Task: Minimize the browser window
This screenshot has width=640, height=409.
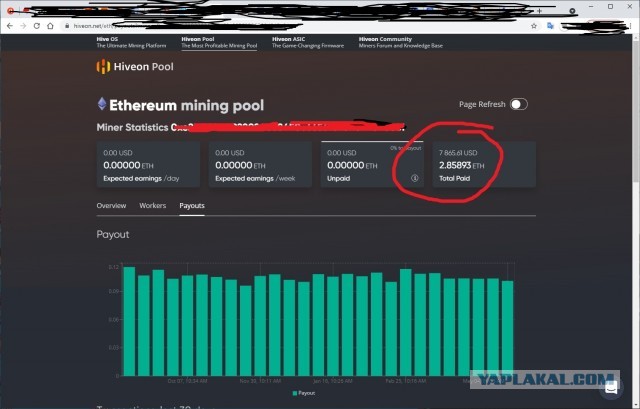Action: (591, 7)
